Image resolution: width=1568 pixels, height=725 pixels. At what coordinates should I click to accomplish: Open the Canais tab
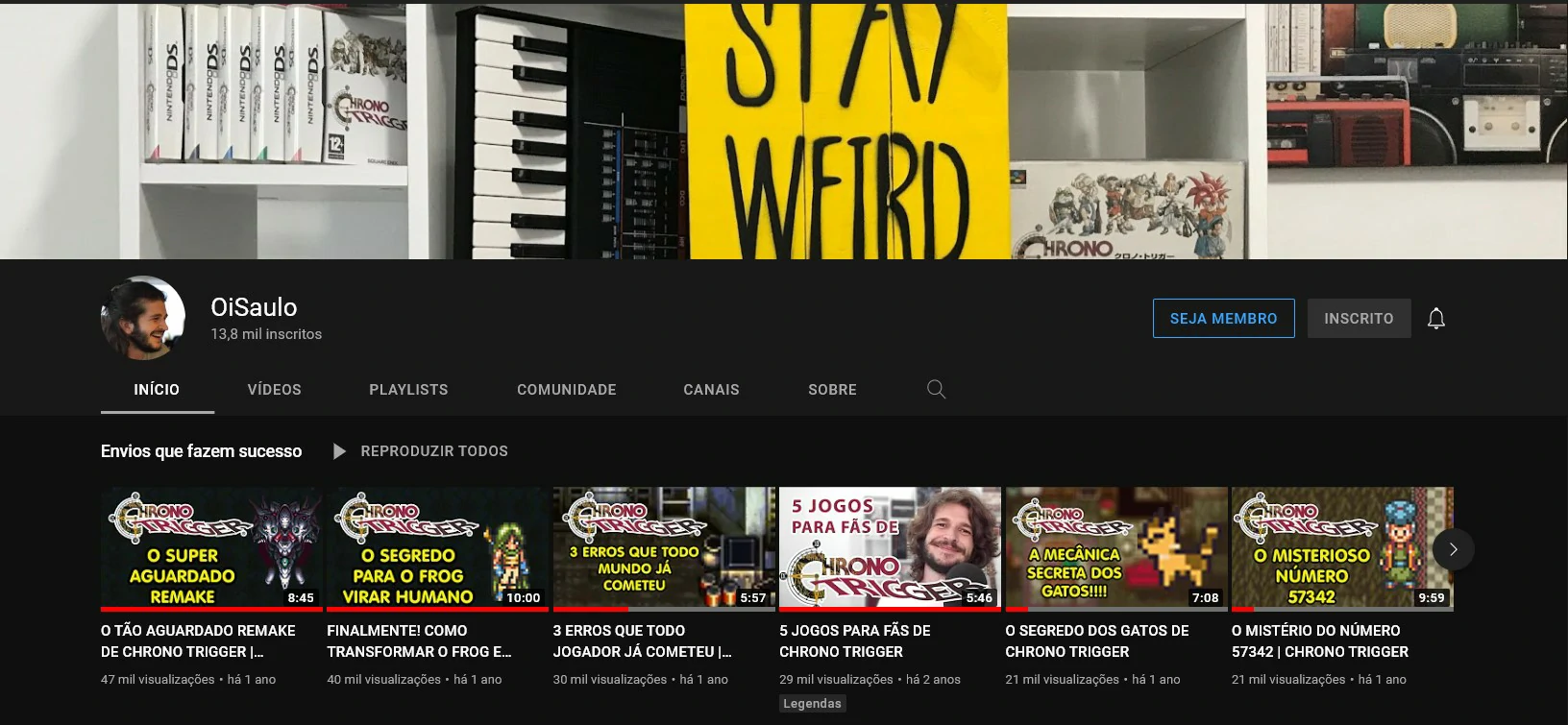711,390
